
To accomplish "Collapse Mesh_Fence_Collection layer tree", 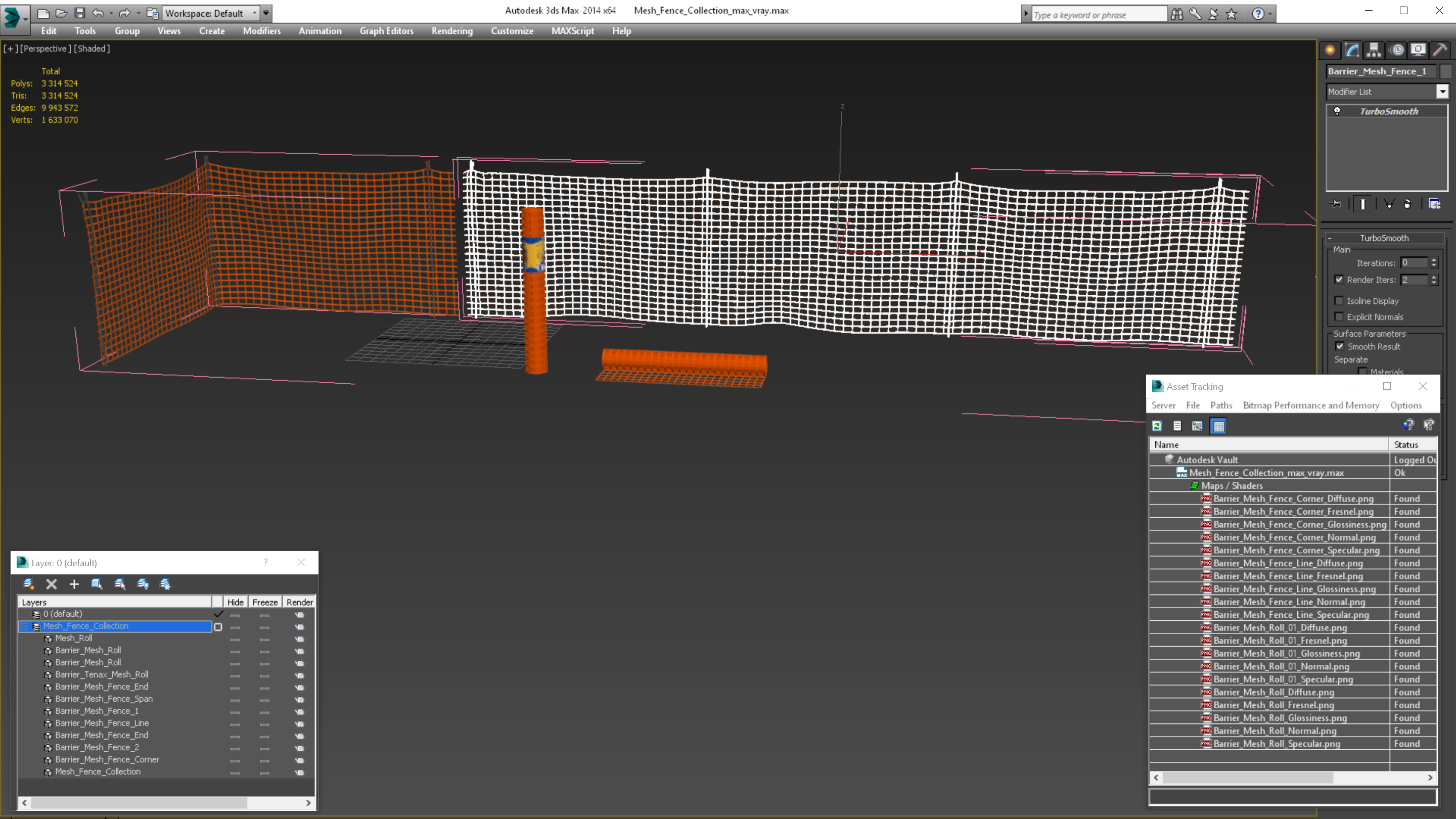I will coord(24,626).
